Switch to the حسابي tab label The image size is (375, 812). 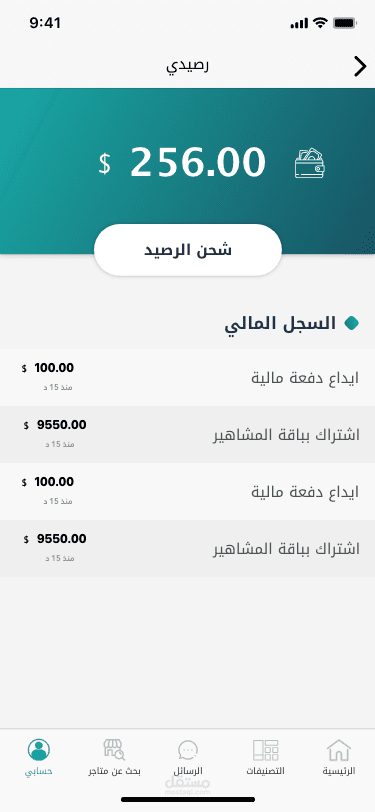pyautogui.click(x=39, y=771)
